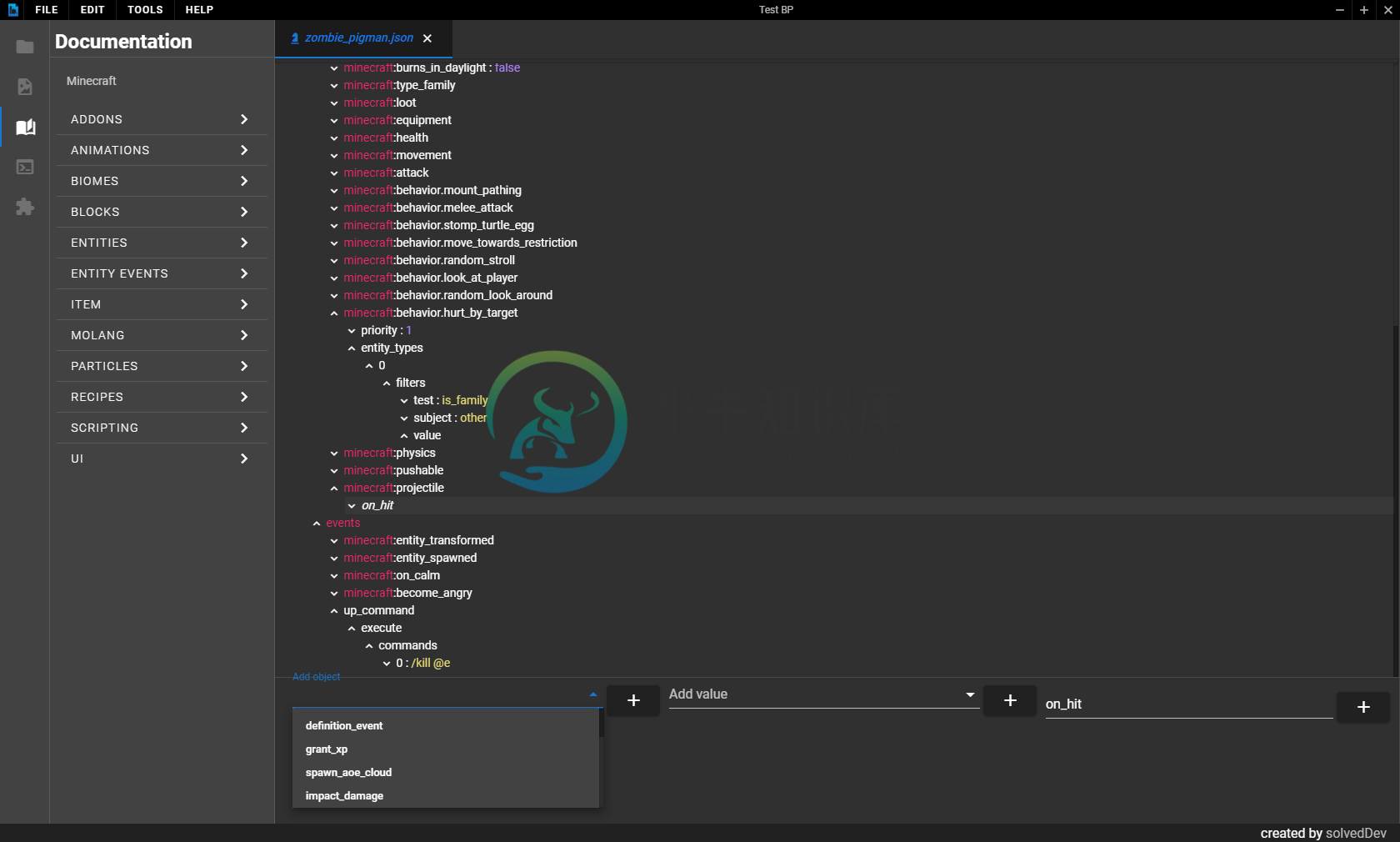Image resolution: width=1400 pixels, height=842 pixels.
Task: Expand the minecraft:burns_in_daylight node
Action: [x=334, y=68]
